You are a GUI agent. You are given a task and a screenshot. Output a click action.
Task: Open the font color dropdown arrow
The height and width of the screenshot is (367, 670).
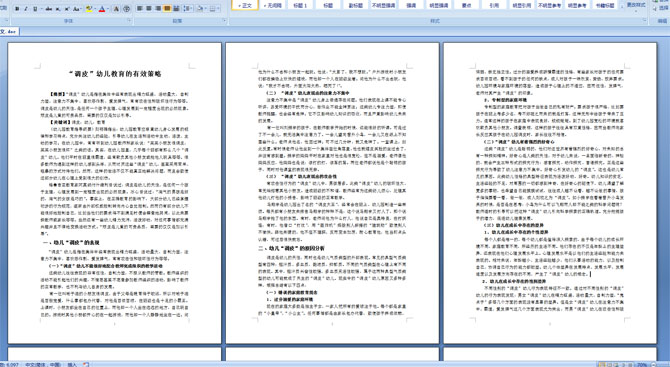tap(108, 9)
